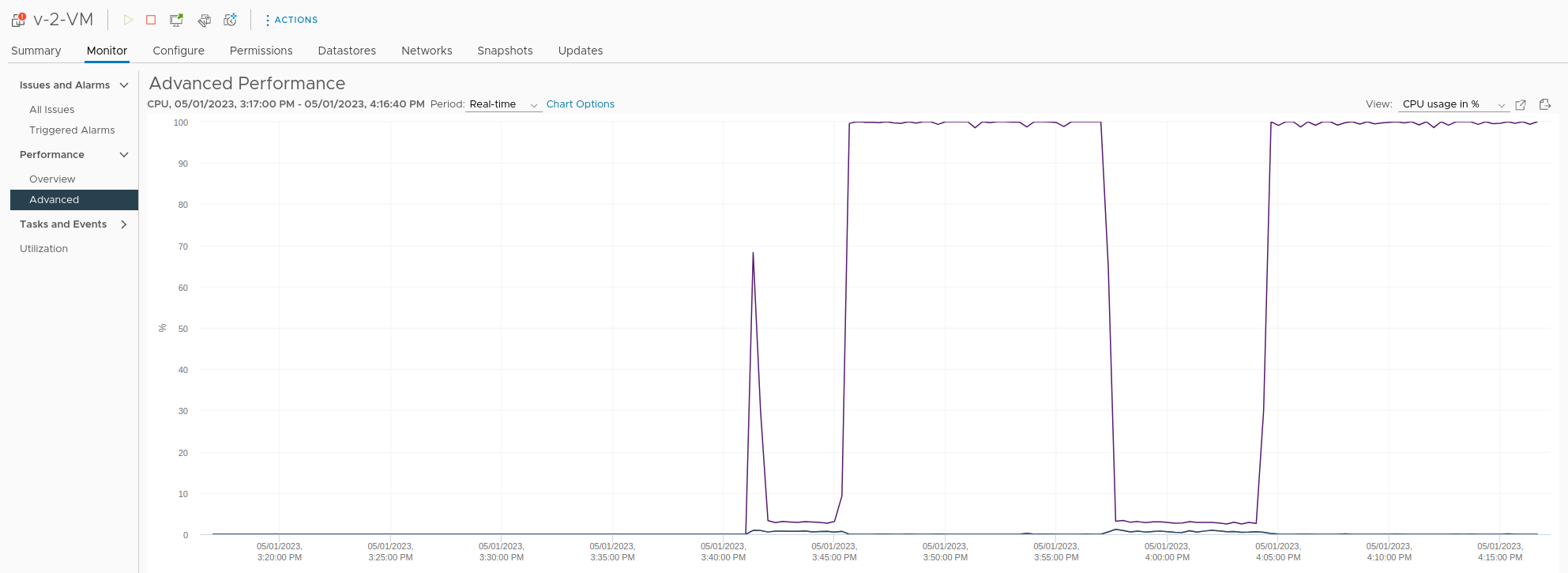This screenshot has width=1568, height=573.
Task: Click the Power Off stop icon
Action: [151, 20]
